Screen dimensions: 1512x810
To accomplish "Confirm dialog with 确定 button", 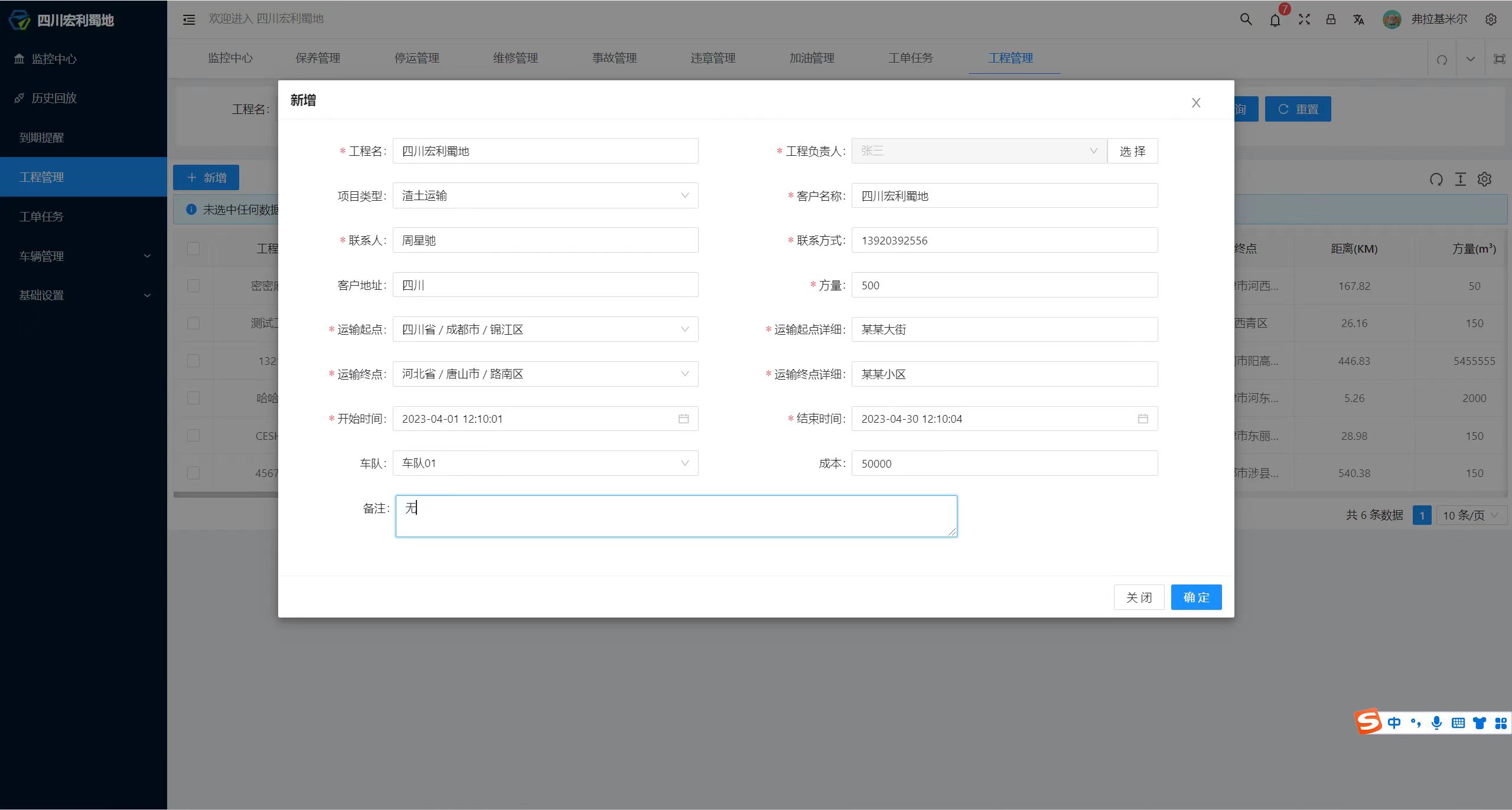I will pyautogui.click(x=1196, y=597).
